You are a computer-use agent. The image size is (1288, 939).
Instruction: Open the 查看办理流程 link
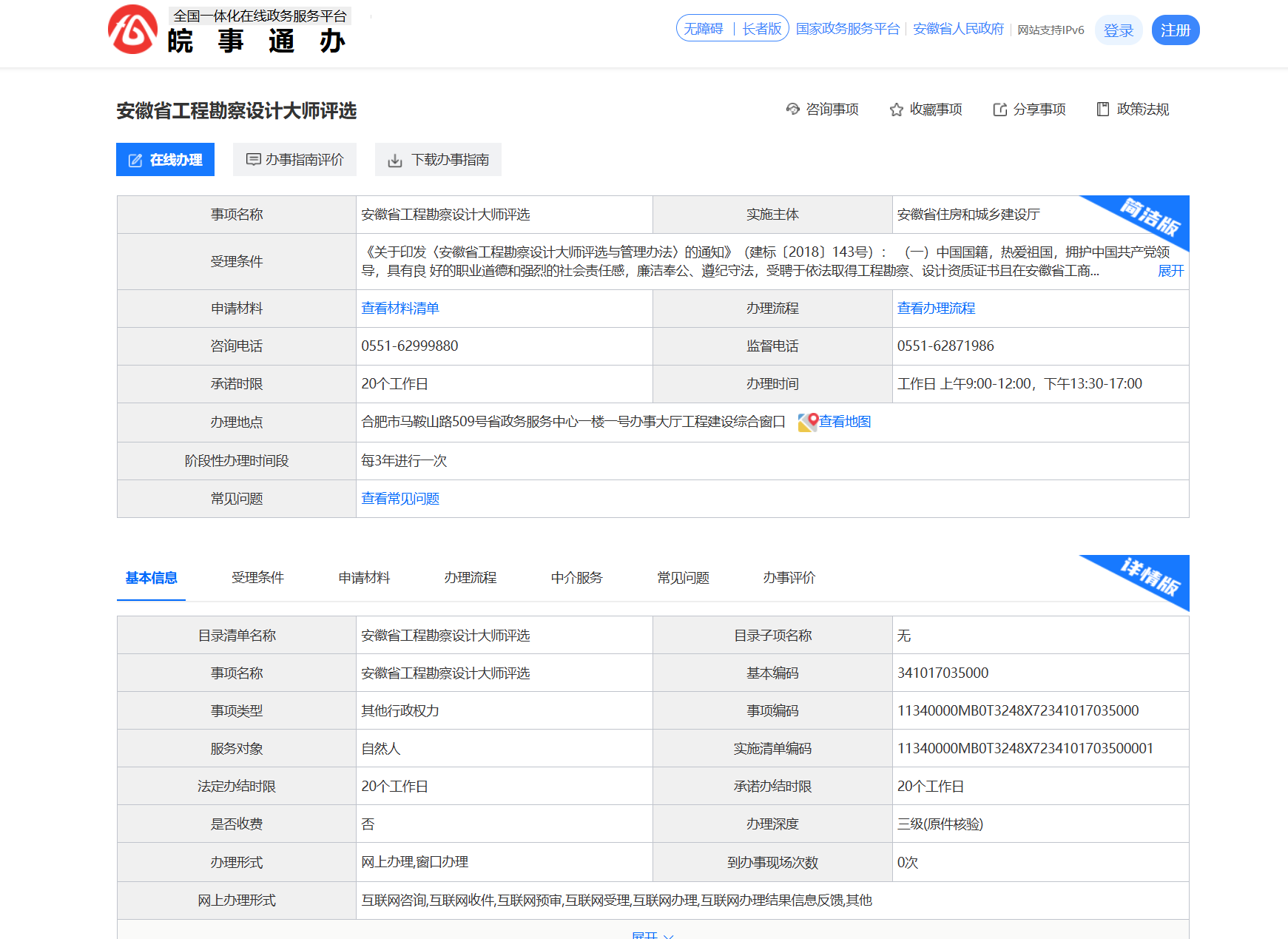[x=936, y=309]
